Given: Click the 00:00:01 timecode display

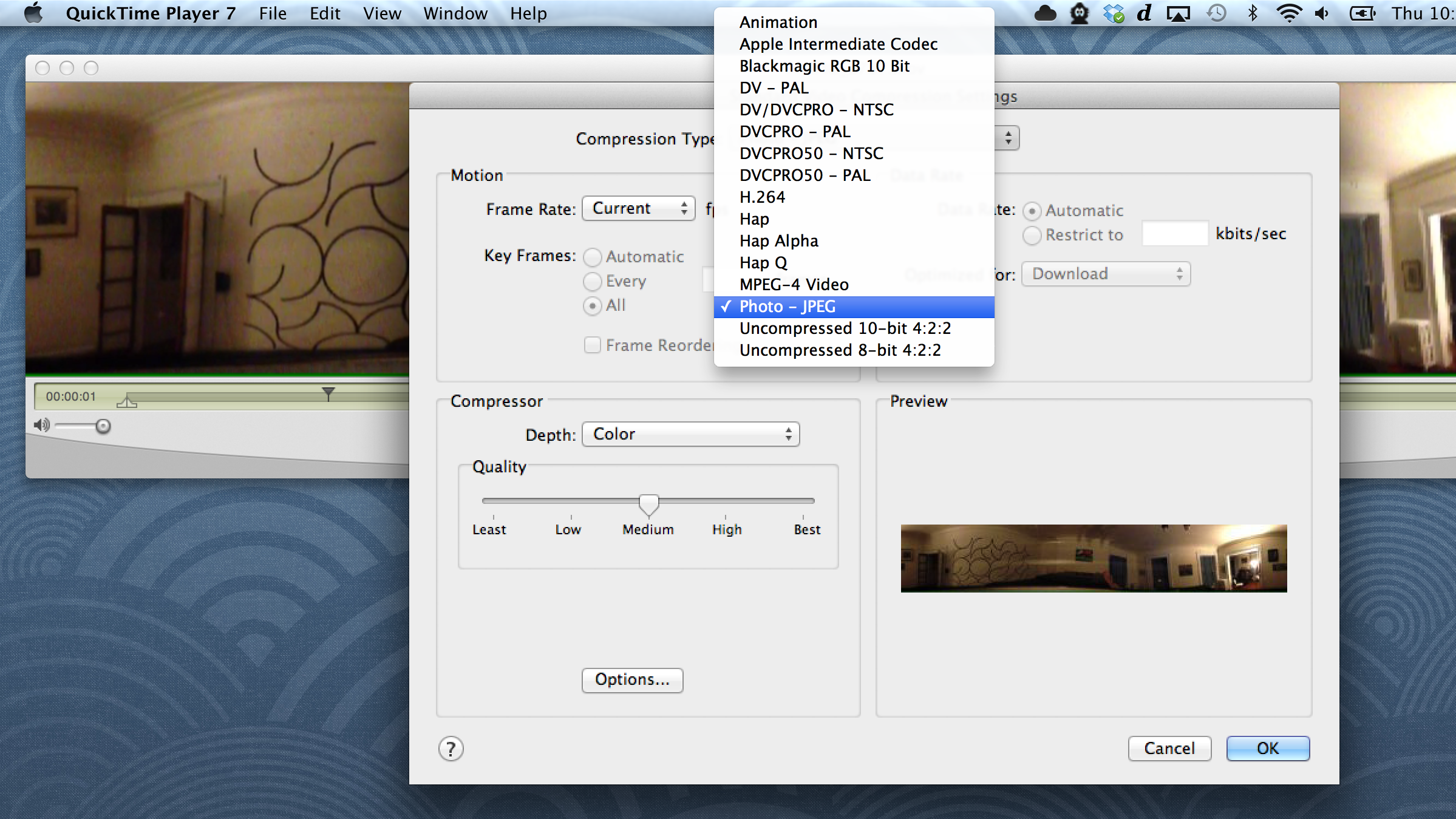Looking at the screenshot, I should pyautogui.click(x=71, y=396).
